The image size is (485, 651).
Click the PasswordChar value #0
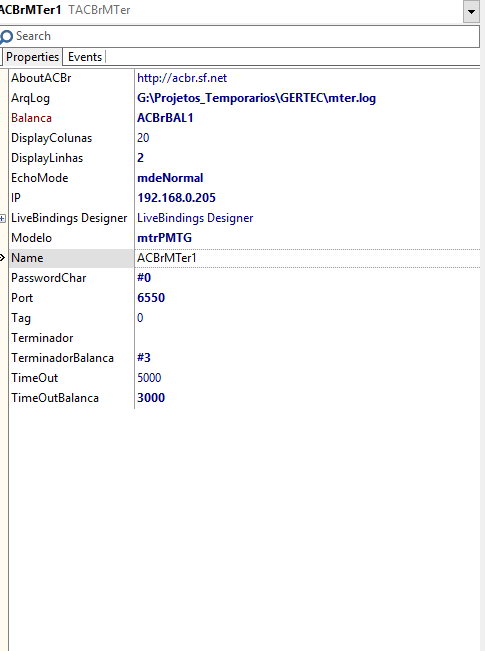pos(144,278)
